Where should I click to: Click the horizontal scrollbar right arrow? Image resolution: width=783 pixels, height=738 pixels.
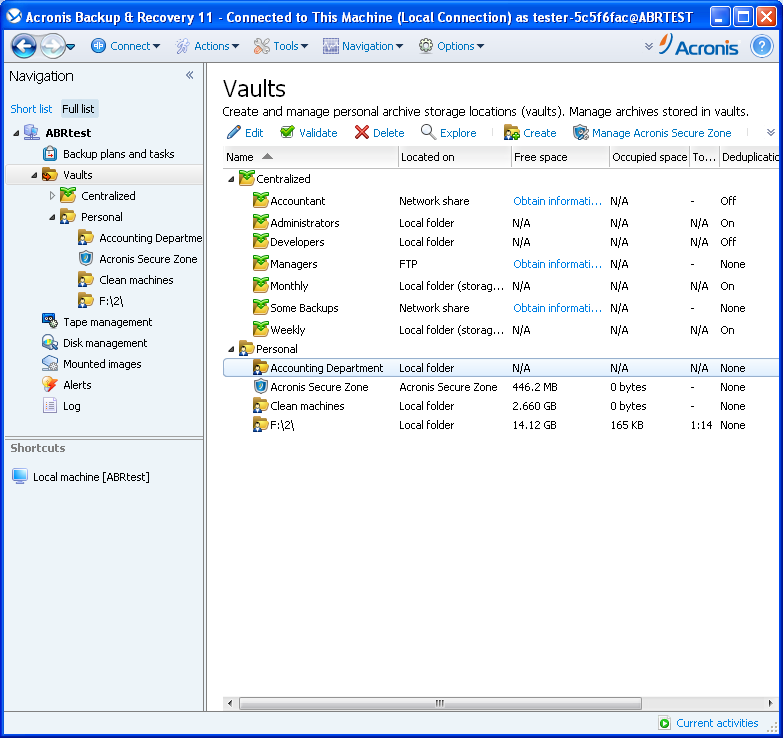(x=771, y=703)
